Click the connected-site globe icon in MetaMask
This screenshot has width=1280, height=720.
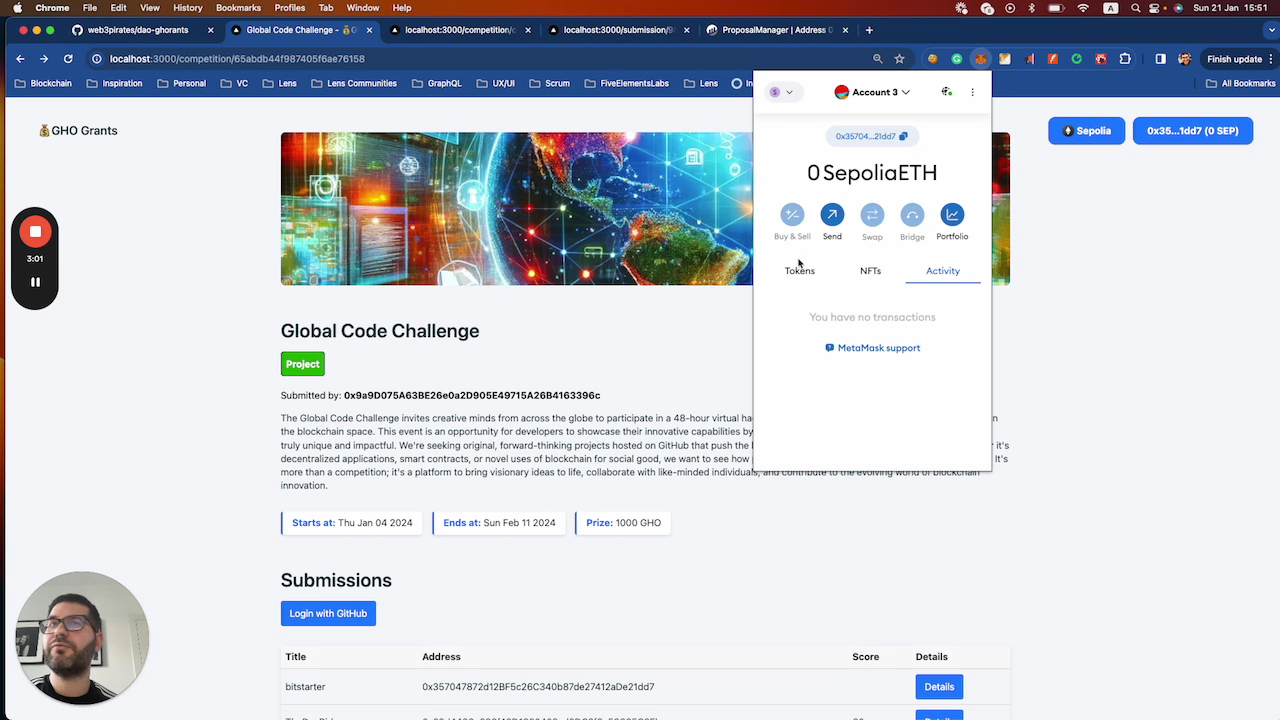[946, 92]
